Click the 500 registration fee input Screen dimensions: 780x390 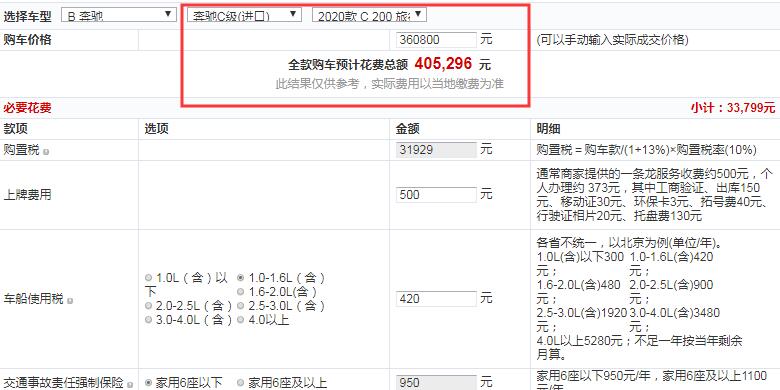pos(436,195)
